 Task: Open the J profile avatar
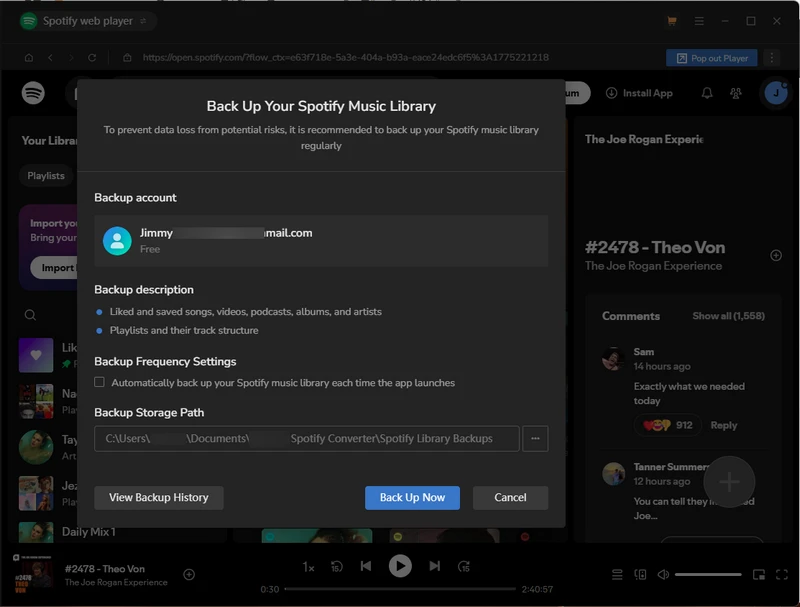tap(776, 93)
